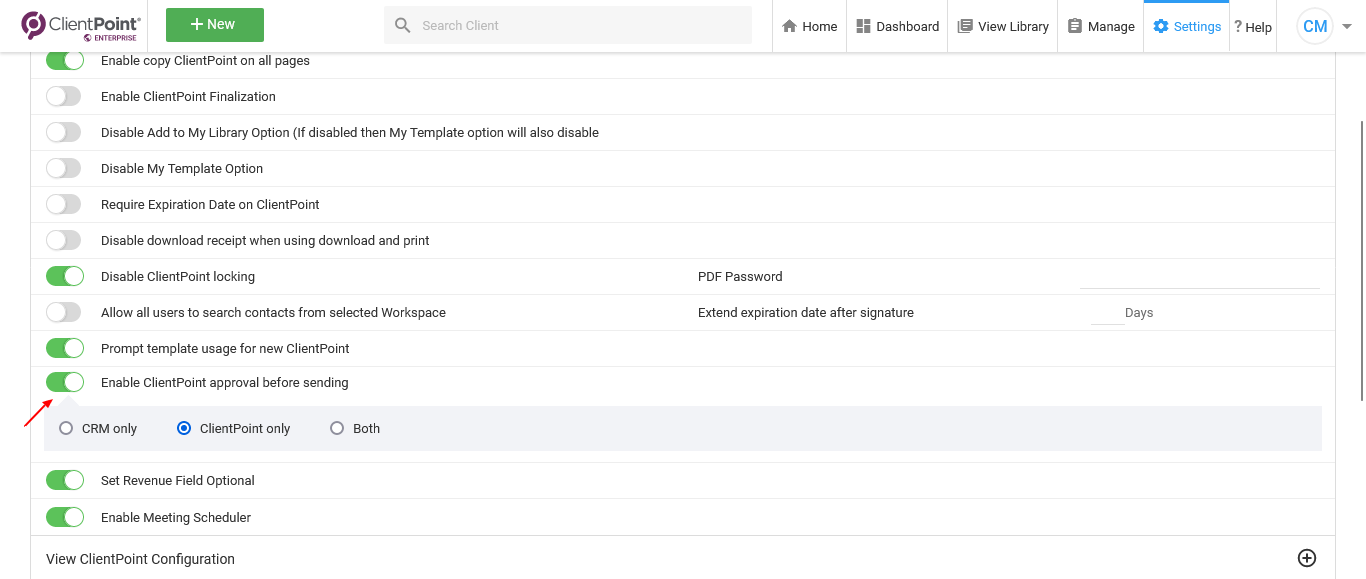Click the search magnifier icon
Image resolution: width=1366 pixels, height=579 pixels.
[x=403, y=25]
